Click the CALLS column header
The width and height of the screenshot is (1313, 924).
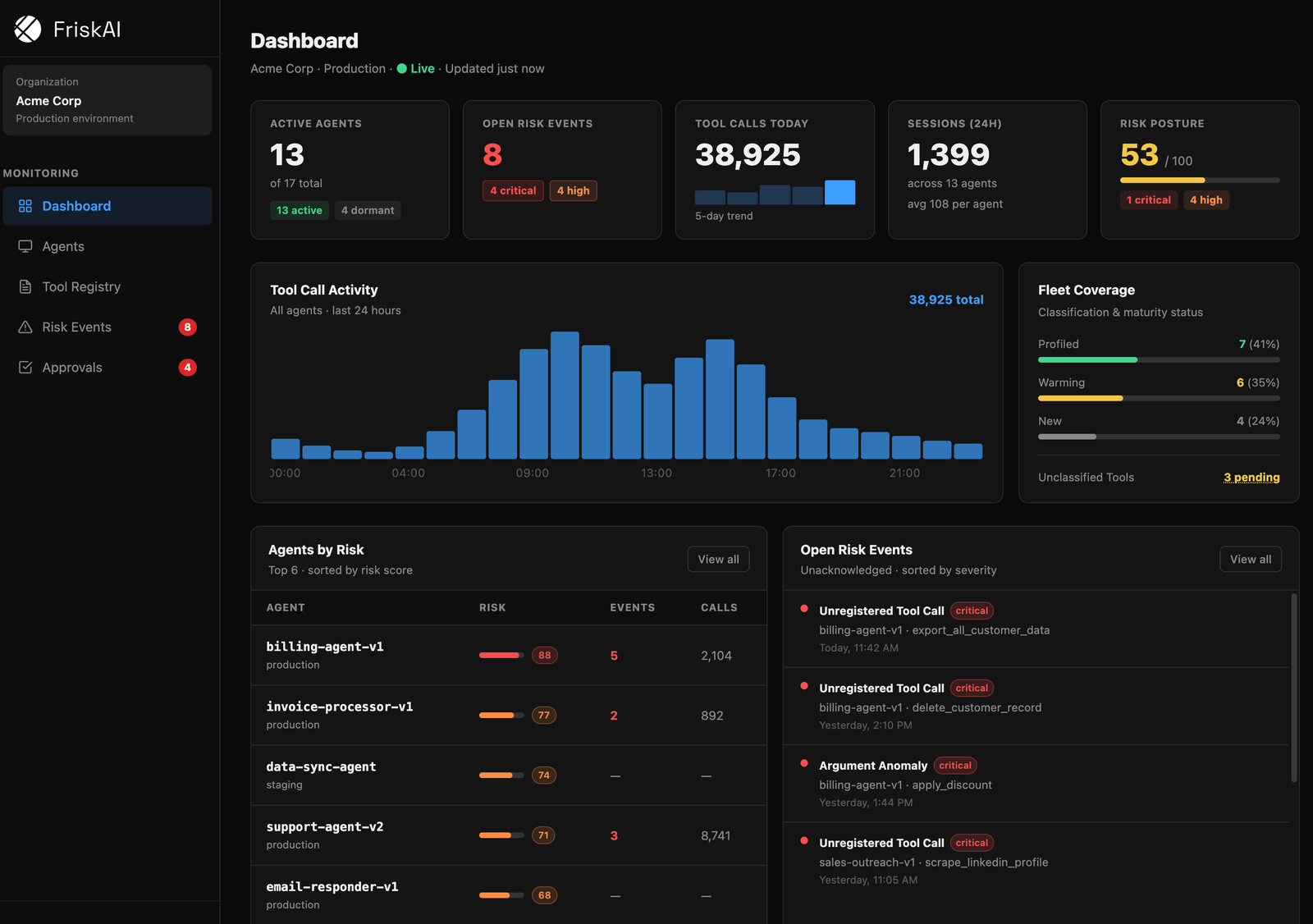coord(719,608)
